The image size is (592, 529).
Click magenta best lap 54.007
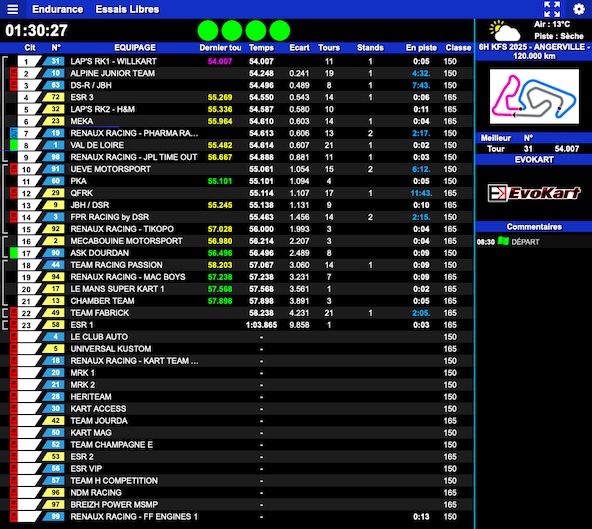(x=220, y=61)
